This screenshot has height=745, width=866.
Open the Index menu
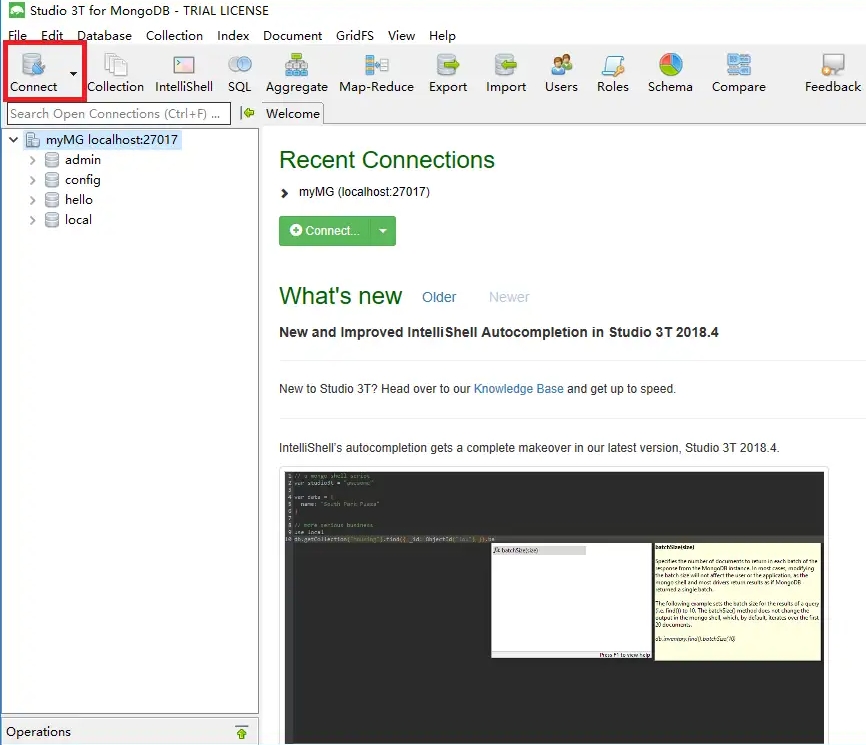(233, 35)
